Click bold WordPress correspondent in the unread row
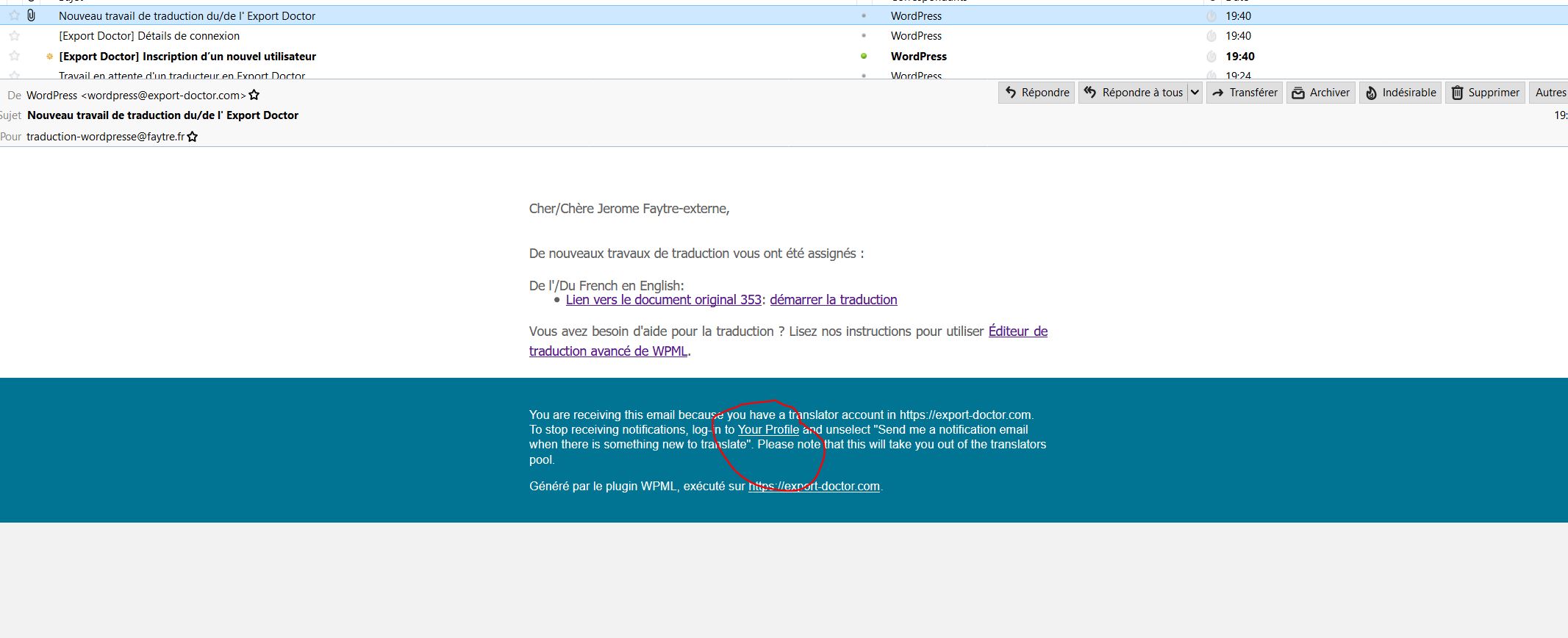 (x=919, y=56)
